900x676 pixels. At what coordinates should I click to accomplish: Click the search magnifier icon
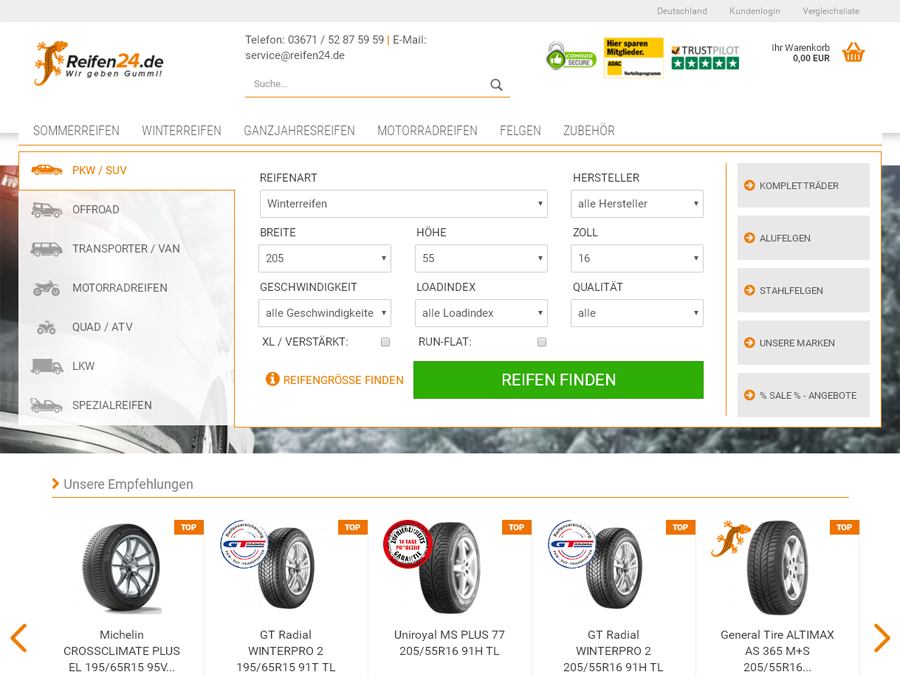coord(496,85)
